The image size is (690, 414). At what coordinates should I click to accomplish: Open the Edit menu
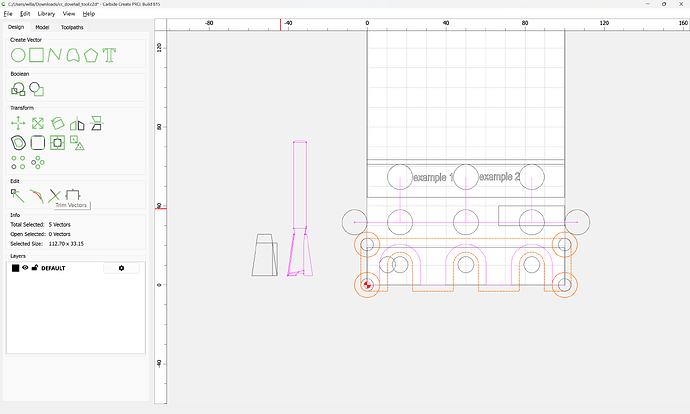tap(25, 14)
